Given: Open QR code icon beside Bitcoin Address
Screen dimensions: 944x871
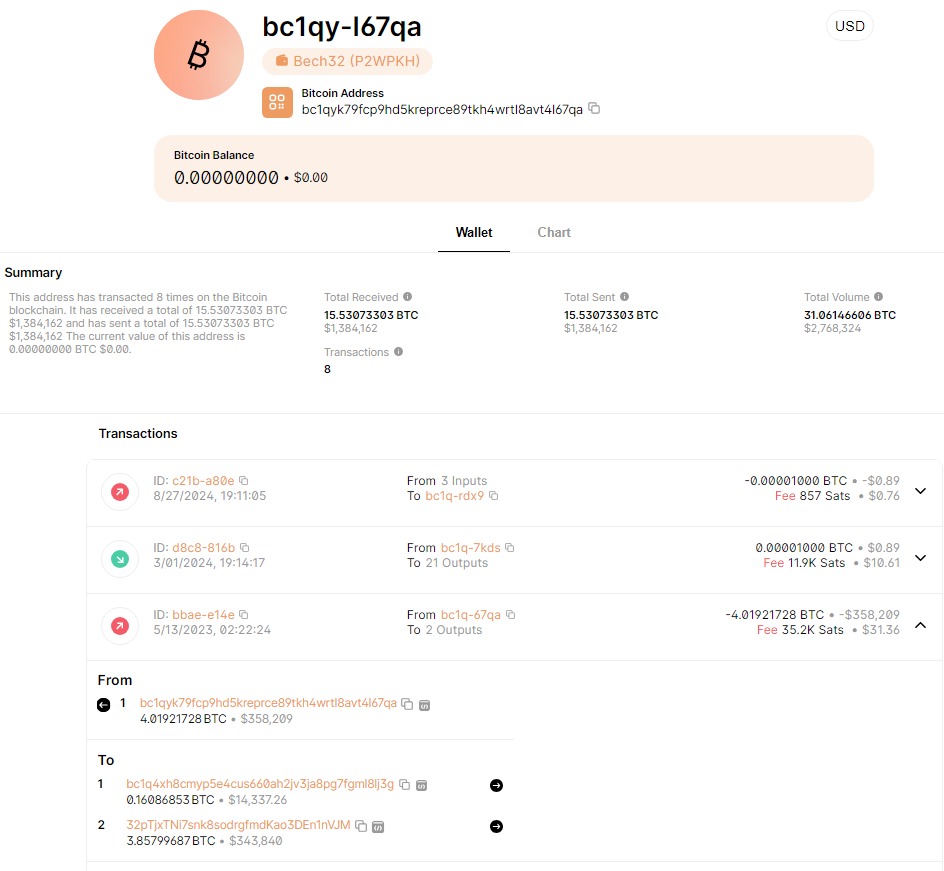Looking at the screenshot, I should (x=277, y=102).
